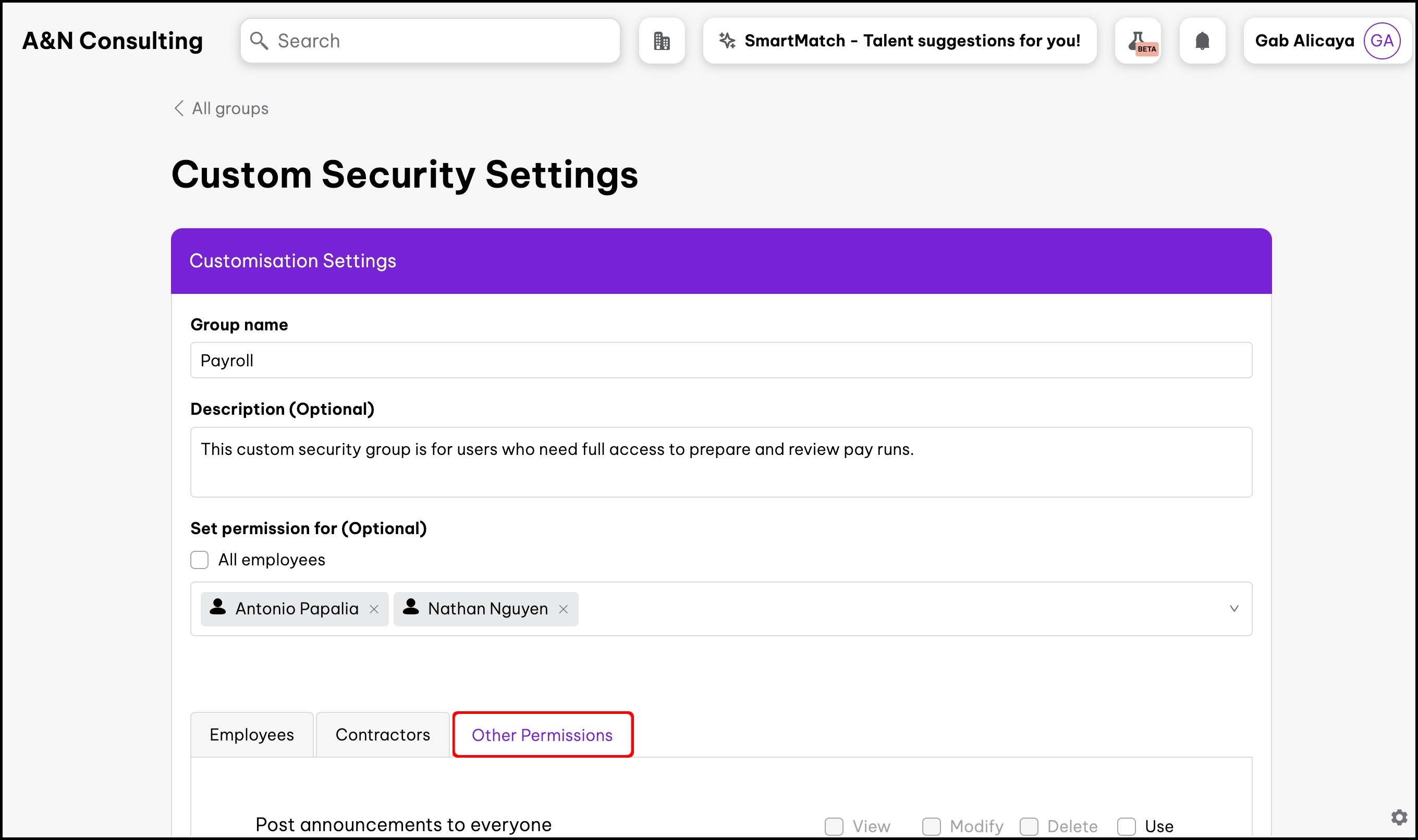
Task: Tick the All employees checkbox
Action: point(199,560)
